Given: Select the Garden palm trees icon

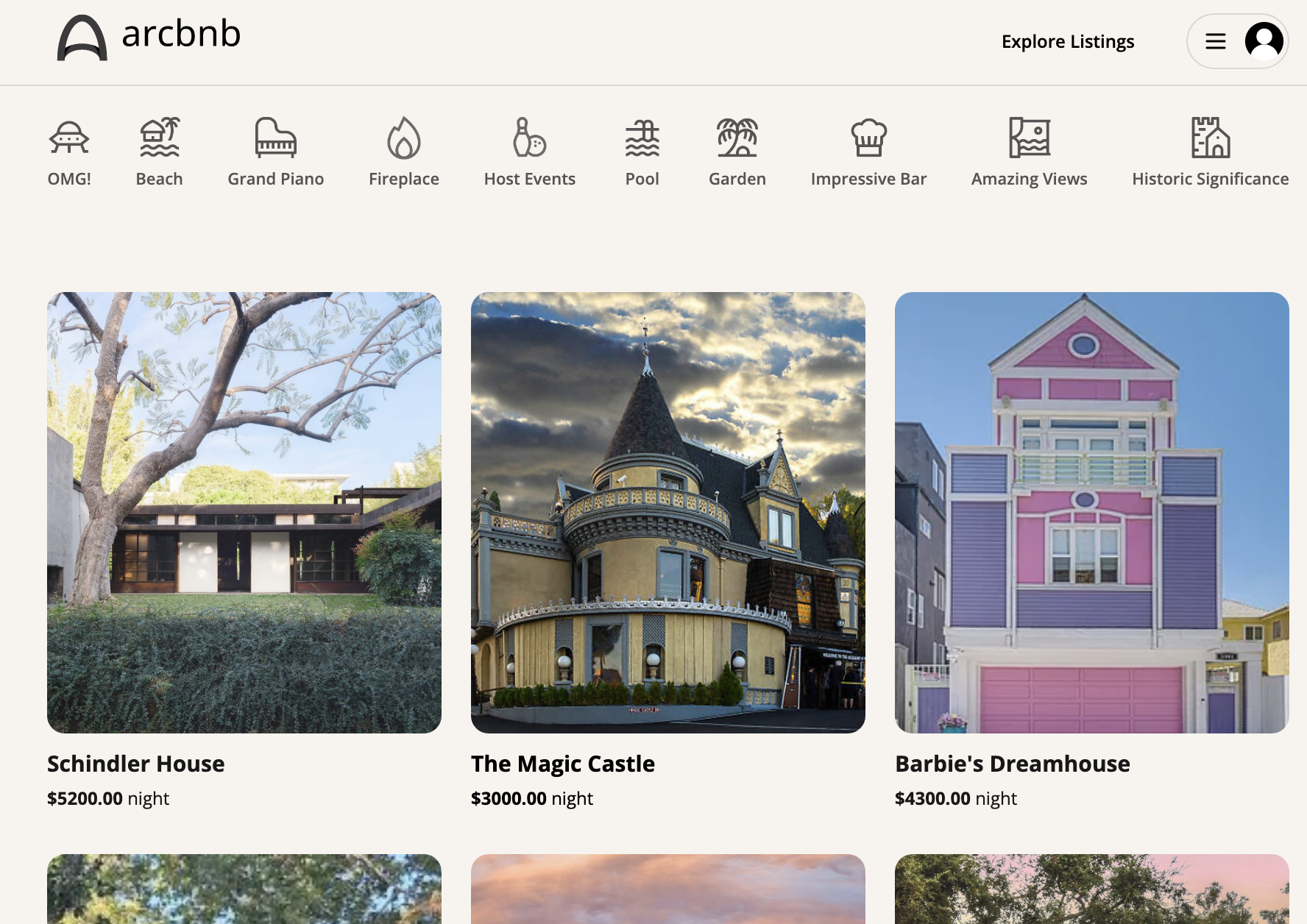Looking at the screenshot, I should [x=737, y=138].
